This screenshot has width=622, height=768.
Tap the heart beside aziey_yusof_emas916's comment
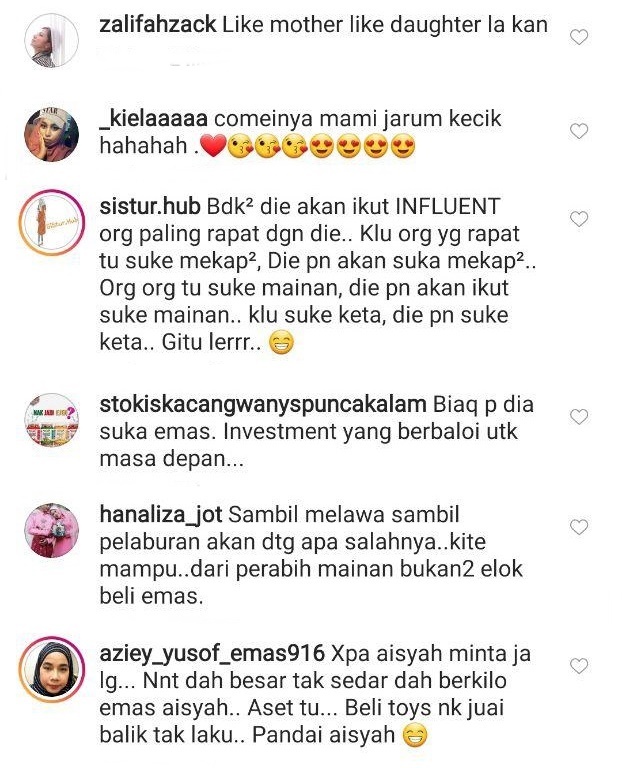579,666
